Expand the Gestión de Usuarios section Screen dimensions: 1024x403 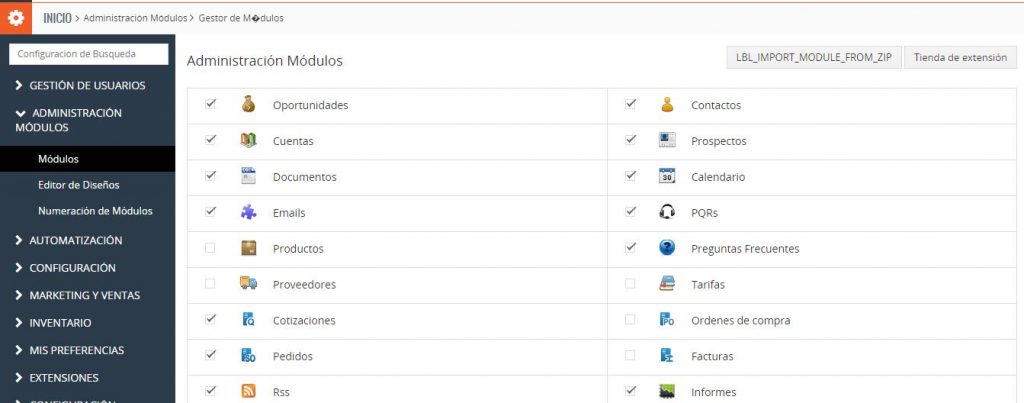tap(86, 85)
